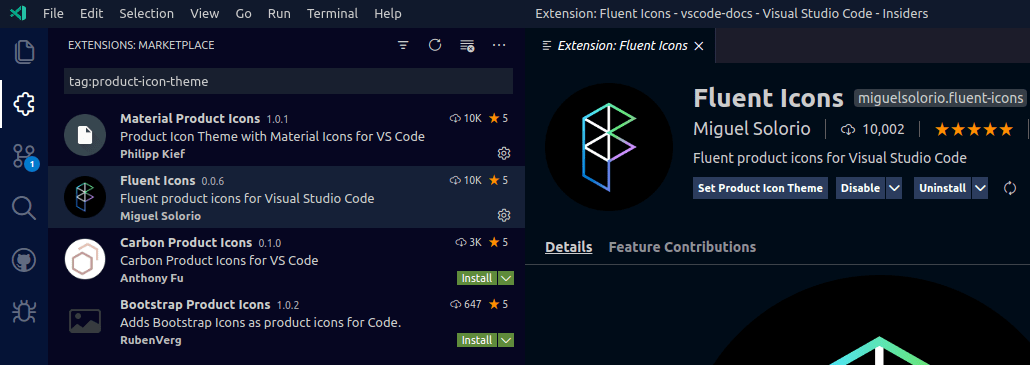Open the Selection menu
The height and width of the screenshot is (365, 1030).
[x=146, y=13]
